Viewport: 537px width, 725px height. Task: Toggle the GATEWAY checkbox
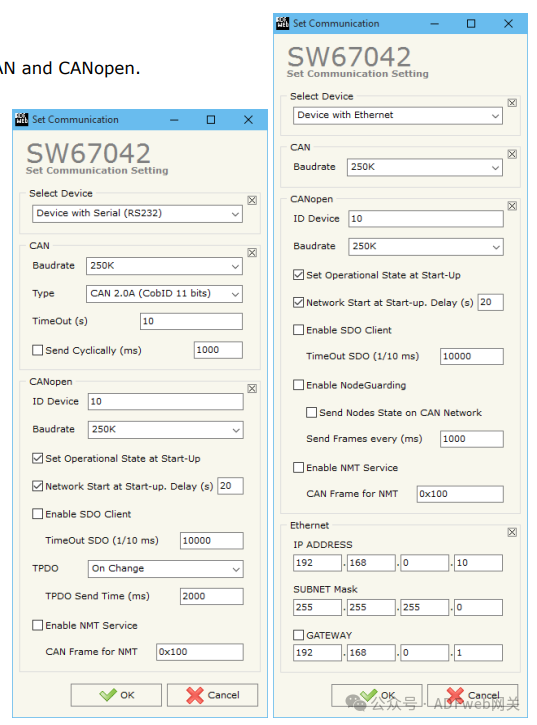298,635
